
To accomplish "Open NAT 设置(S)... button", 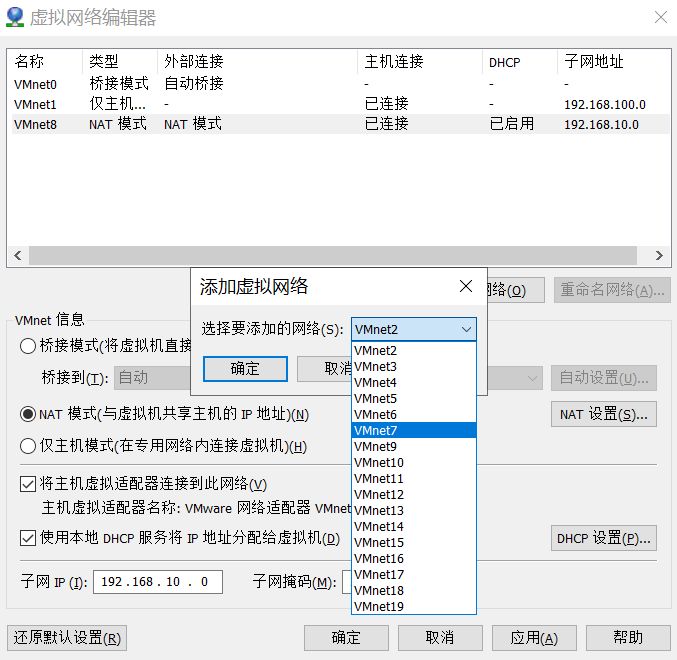I will [604, 414].
